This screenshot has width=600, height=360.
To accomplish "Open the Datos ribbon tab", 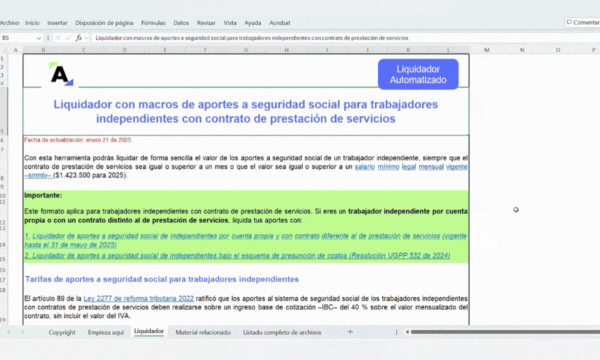I will 181,23.
